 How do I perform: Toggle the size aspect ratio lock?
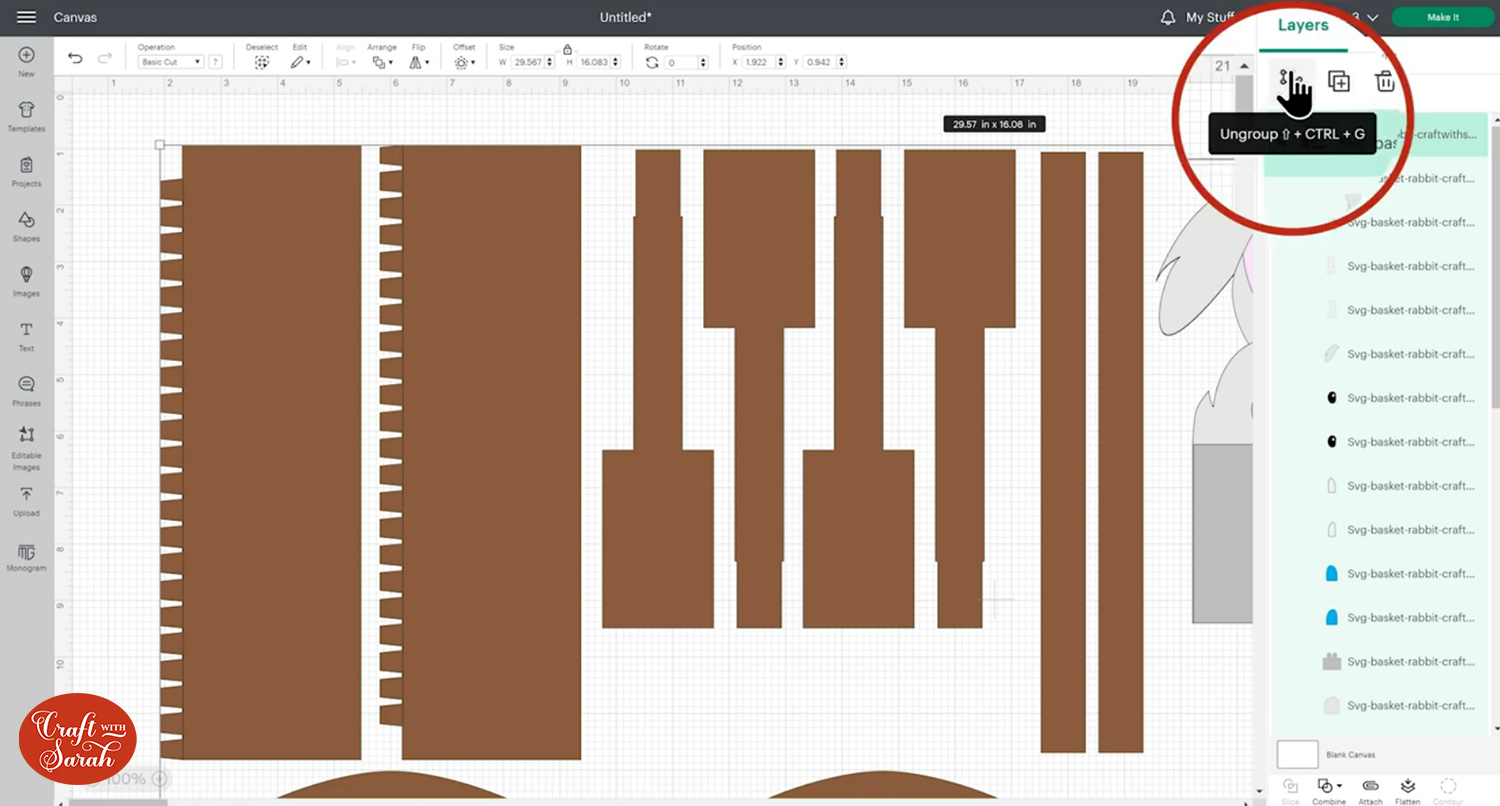click(x=567, y=48)
